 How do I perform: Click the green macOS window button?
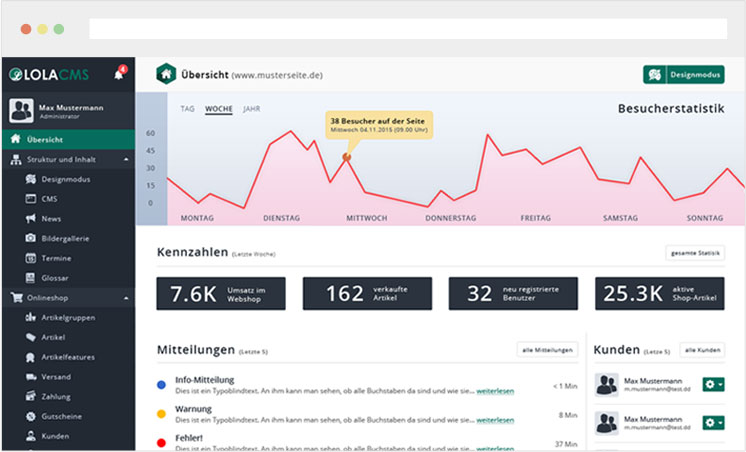[x=59, y=29]
